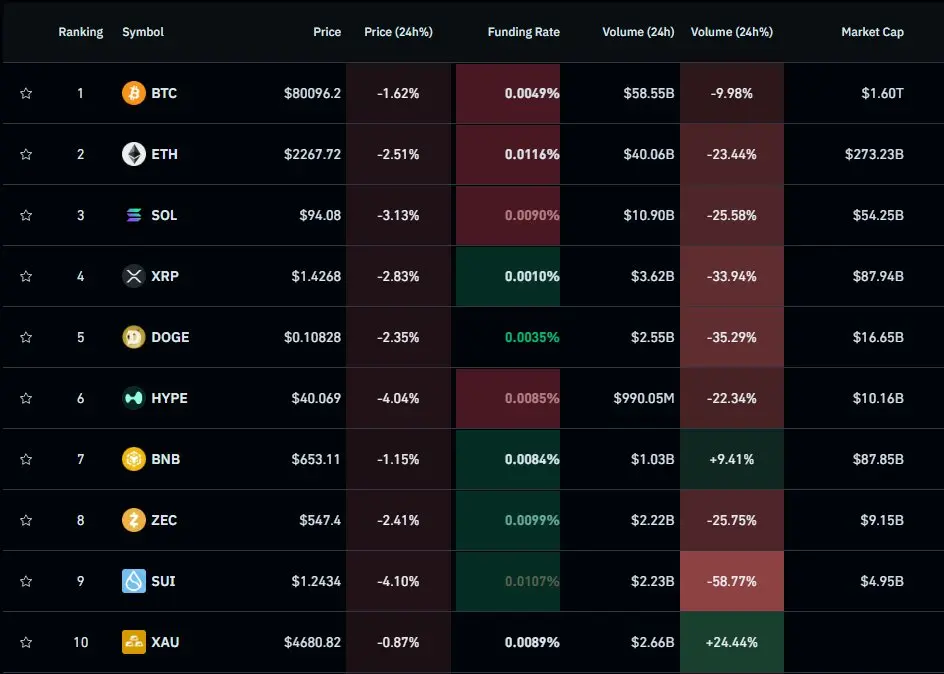Add HYPE to favorites via star
Viewport: 944px width, 674px height.
26,398
